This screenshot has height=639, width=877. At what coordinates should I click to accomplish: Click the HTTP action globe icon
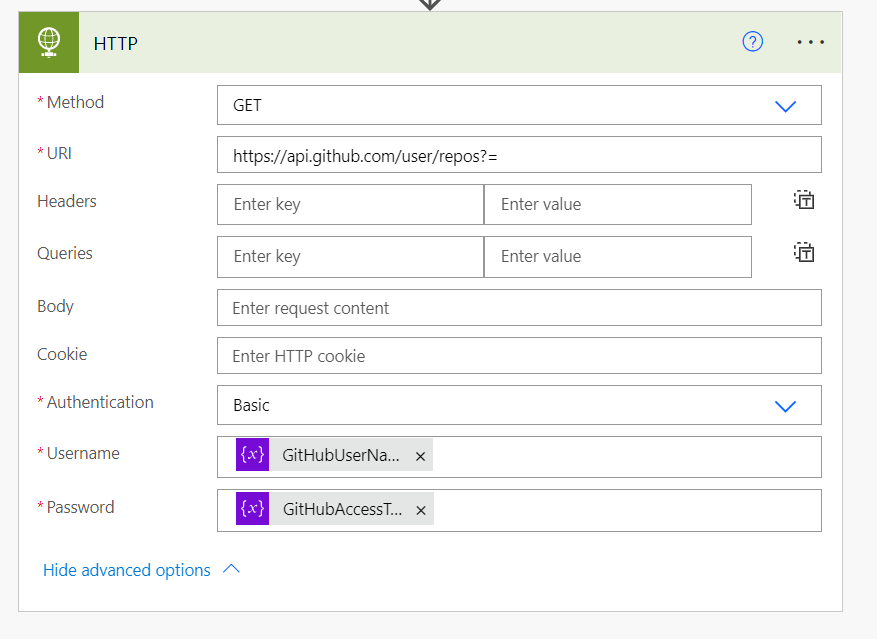[x=48, y=43]
